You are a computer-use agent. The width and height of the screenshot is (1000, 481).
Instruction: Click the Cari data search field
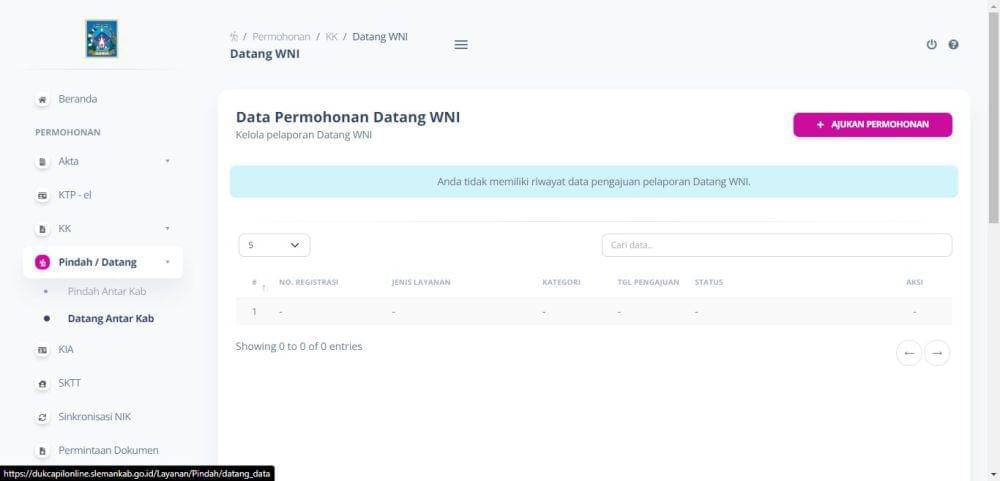(x=776, y=245)
